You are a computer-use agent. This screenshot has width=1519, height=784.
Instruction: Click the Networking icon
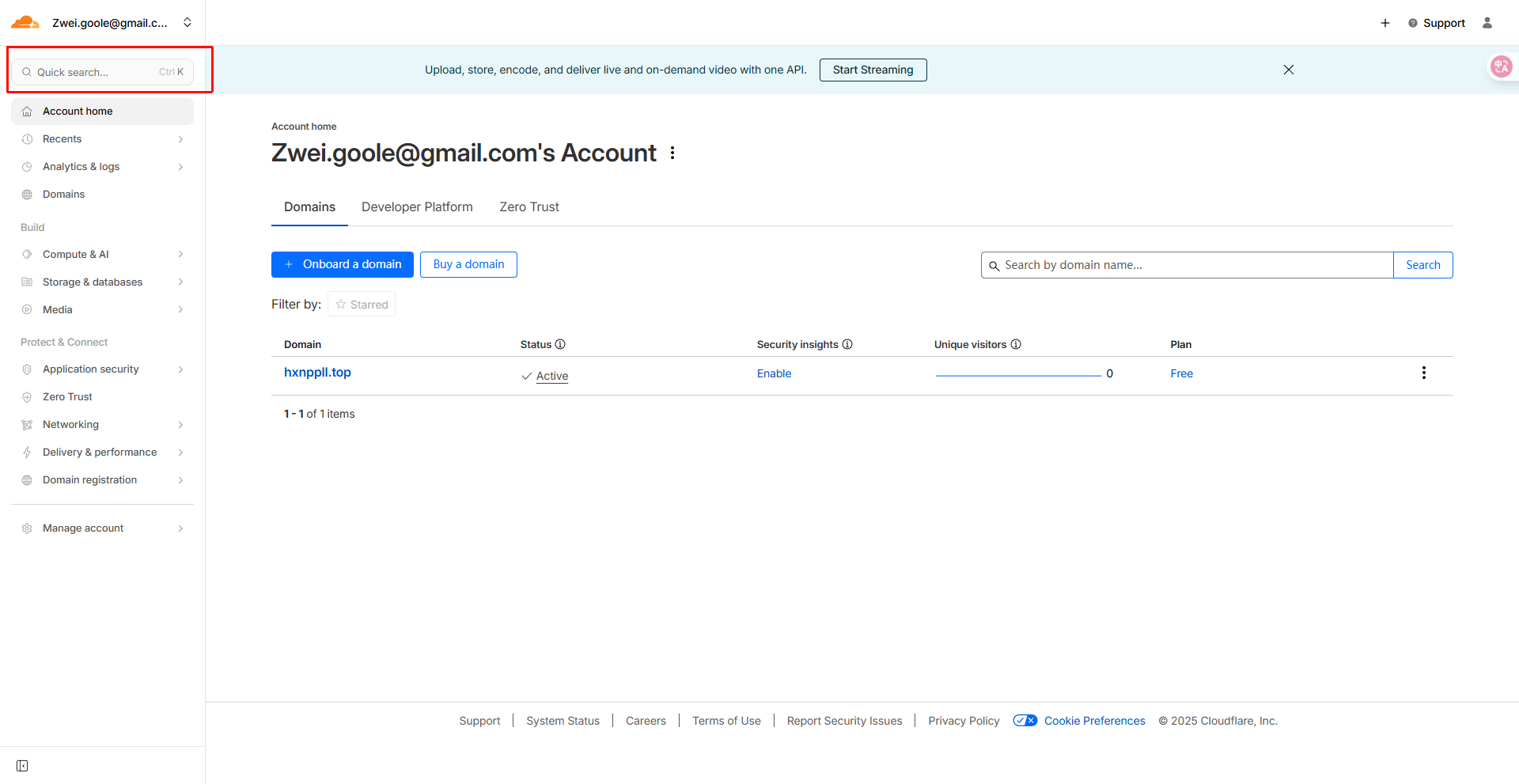coord(27,425)
